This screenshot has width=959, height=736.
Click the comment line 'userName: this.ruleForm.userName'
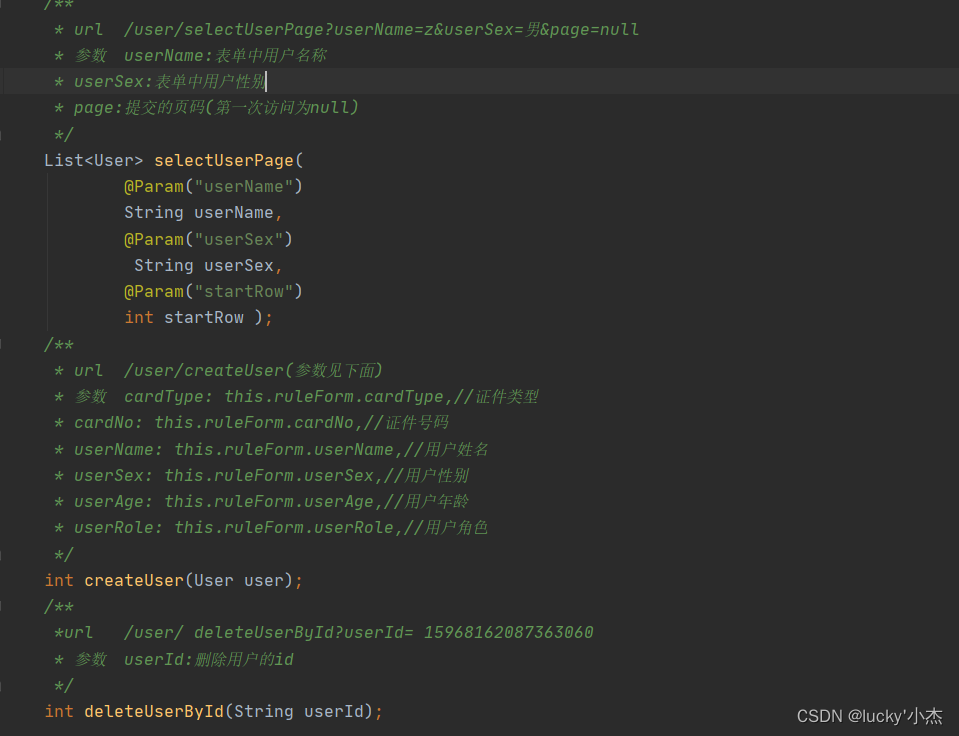(x=271, y=450)
